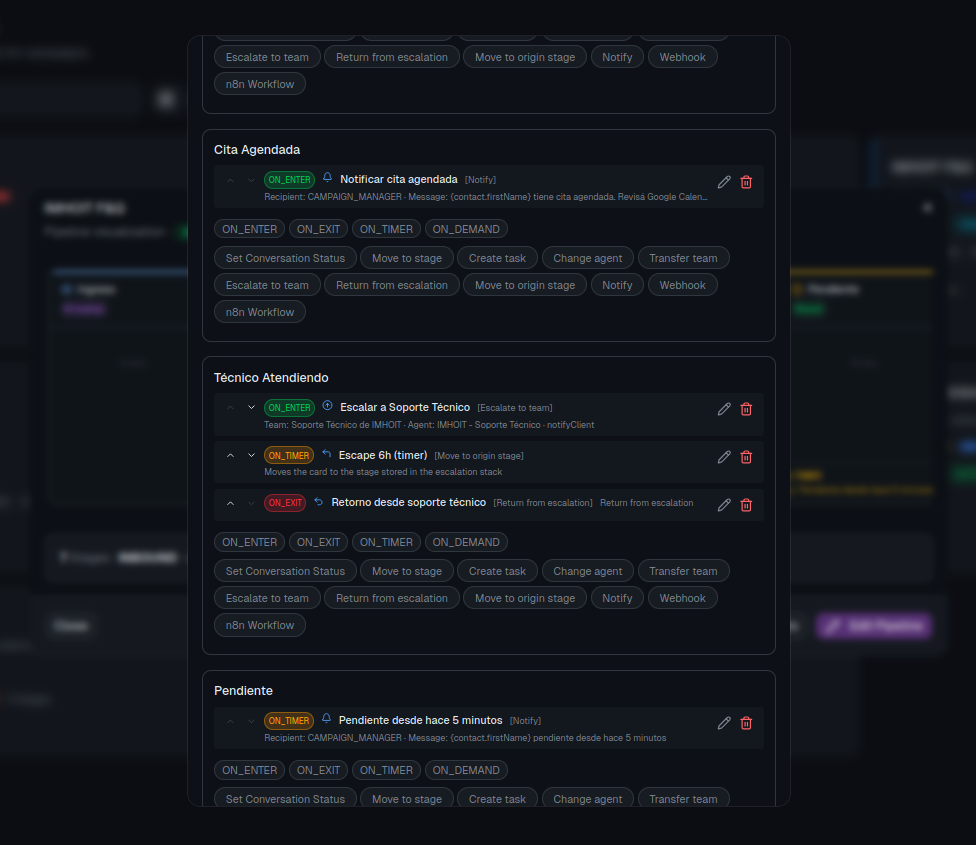Select ON_EXIT trigger in Técnico Atendiendo
Viewport: 976px width, 845px height.
pos(318,542)
